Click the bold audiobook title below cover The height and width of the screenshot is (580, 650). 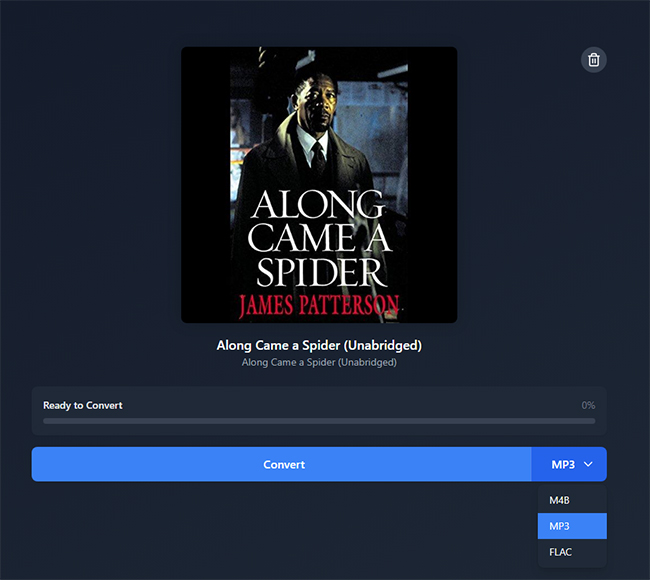point(319,345)
